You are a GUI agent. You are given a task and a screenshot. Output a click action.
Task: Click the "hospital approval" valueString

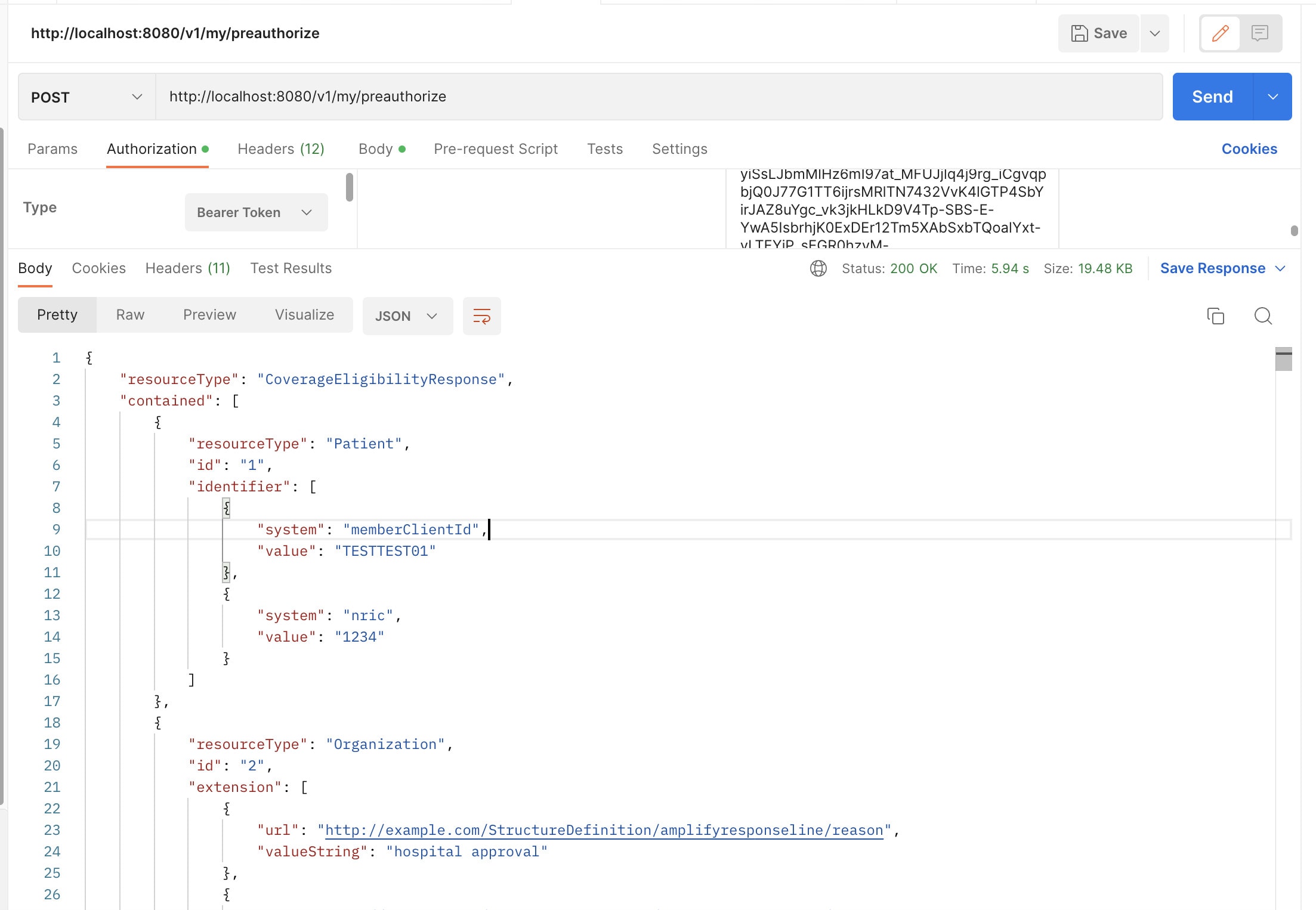(x=467, y=852)
